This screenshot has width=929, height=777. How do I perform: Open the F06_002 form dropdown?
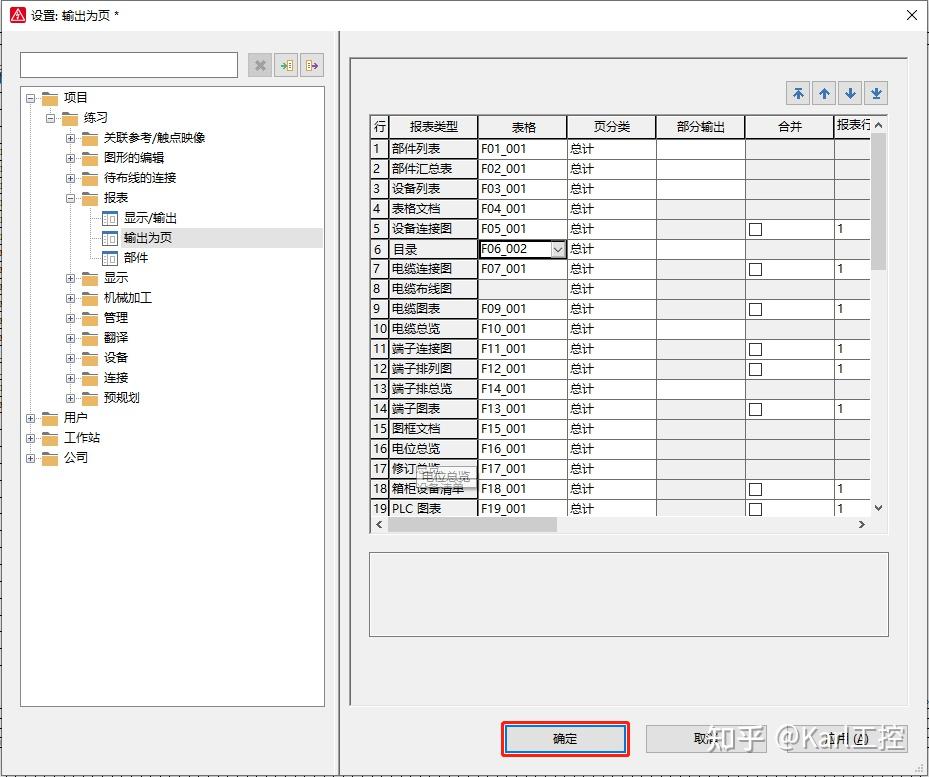558,250
